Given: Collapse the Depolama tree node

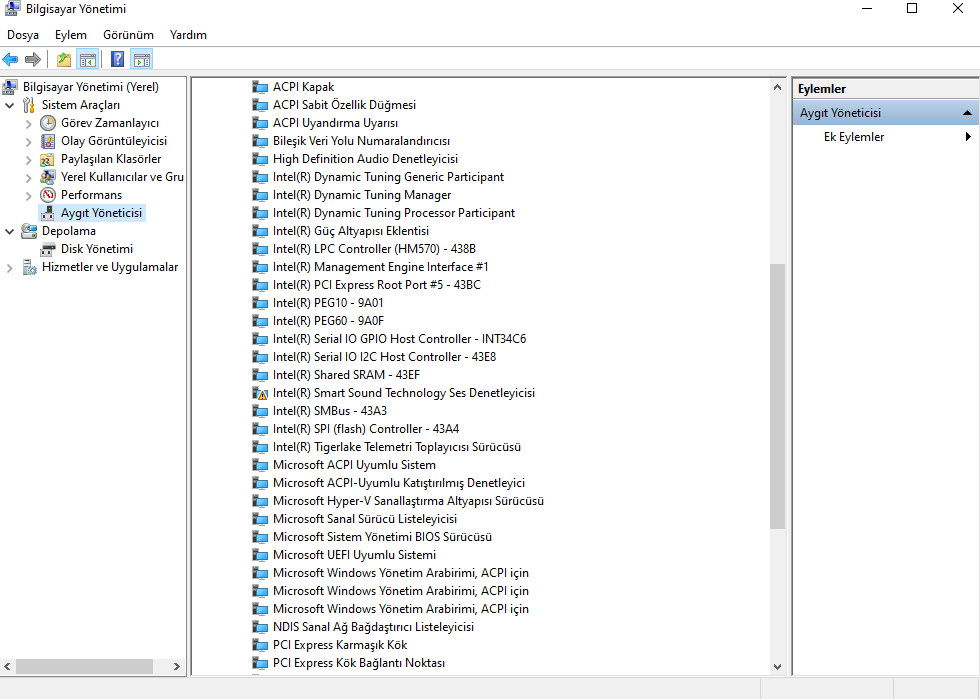Looking at the screenshot, I should 9,231.
